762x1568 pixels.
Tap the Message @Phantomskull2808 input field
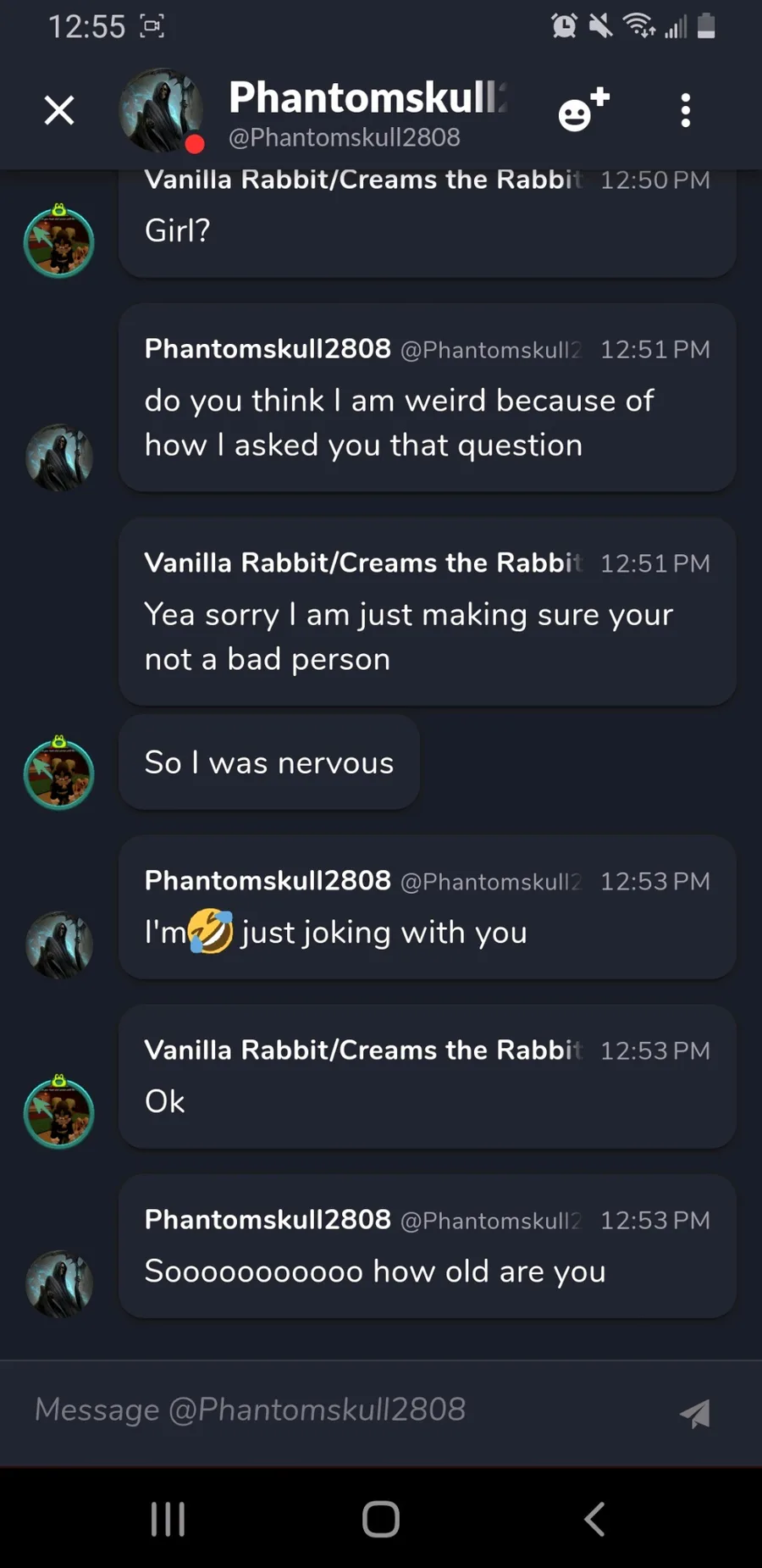pyautogui.click(x=339, y=1410)
